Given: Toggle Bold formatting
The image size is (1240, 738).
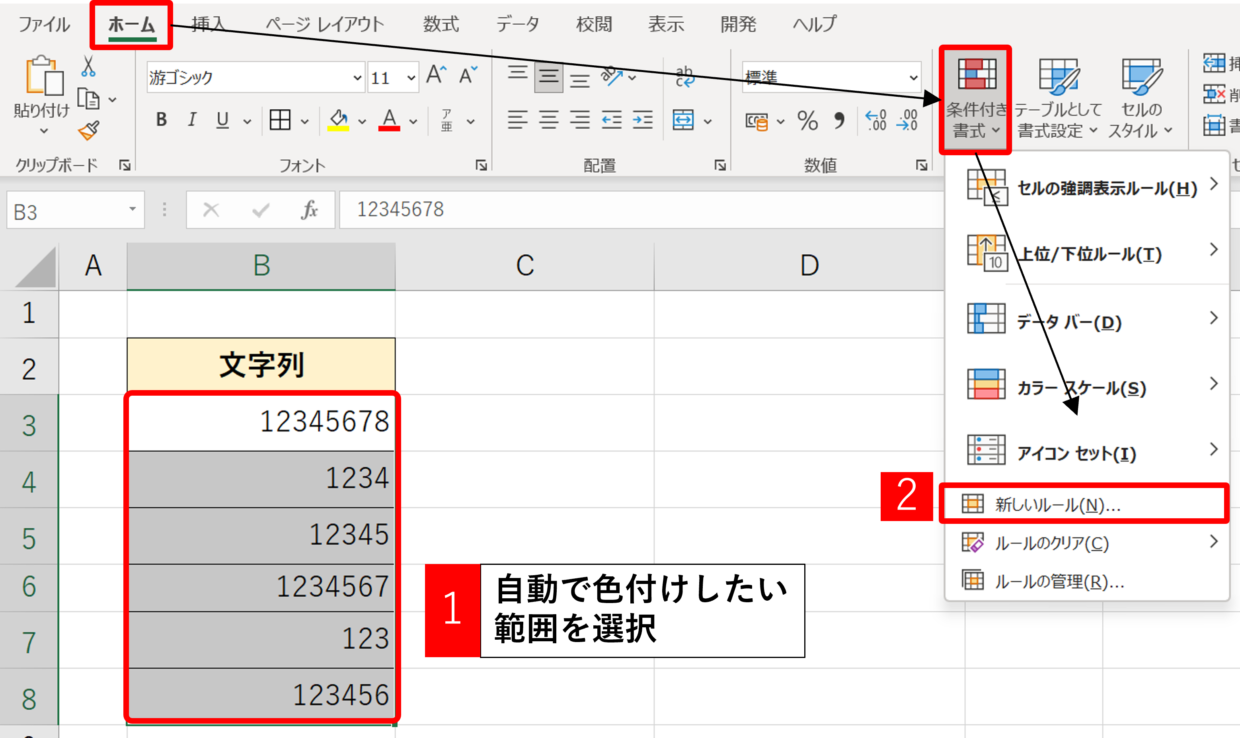Looking at the screenshot, I should (x=161, y=121).
